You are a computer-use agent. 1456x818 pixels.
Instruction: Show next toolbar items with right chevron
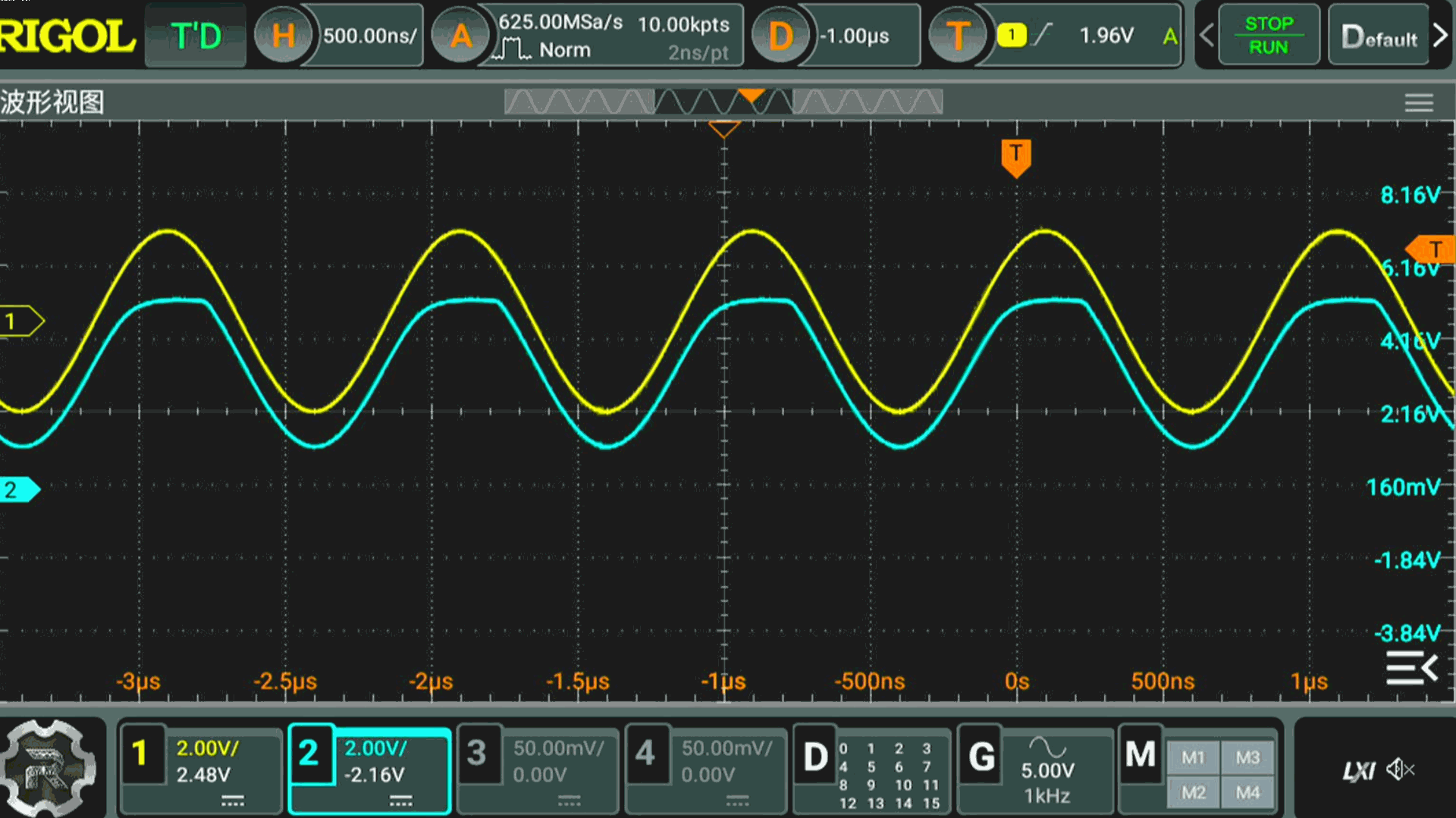1440,36
